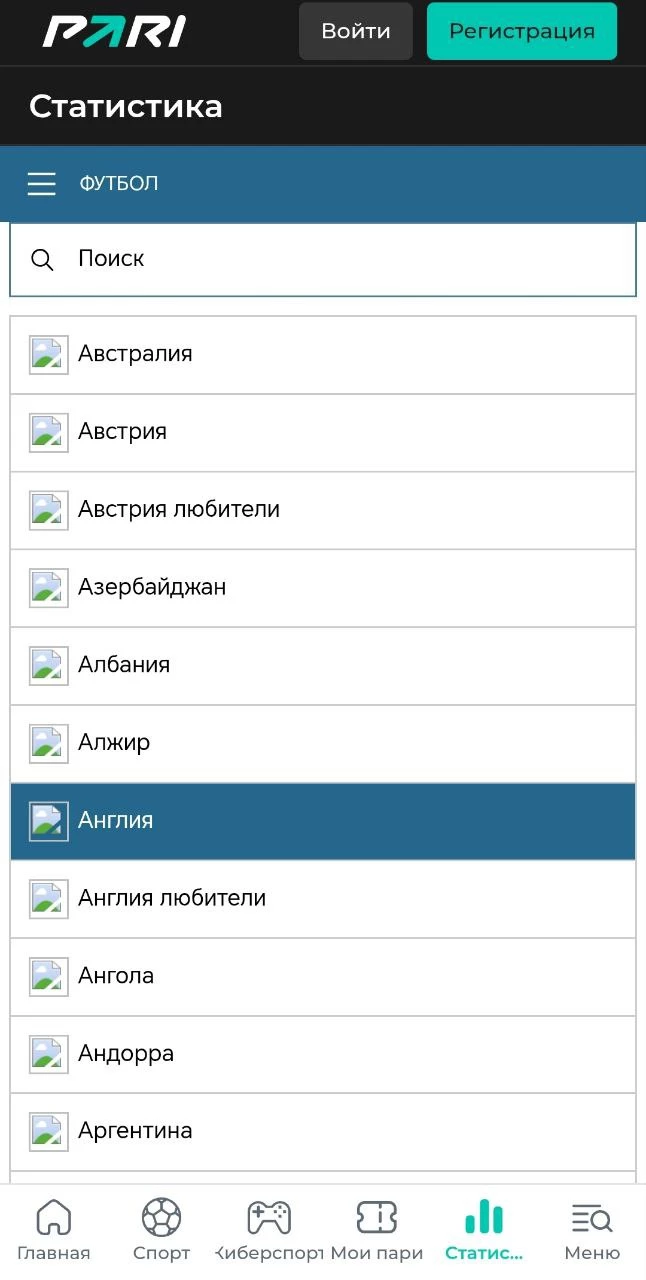Tap the Главная home icon
The width and height of the screenshot is (646, 1280).
coord(53,1218)
